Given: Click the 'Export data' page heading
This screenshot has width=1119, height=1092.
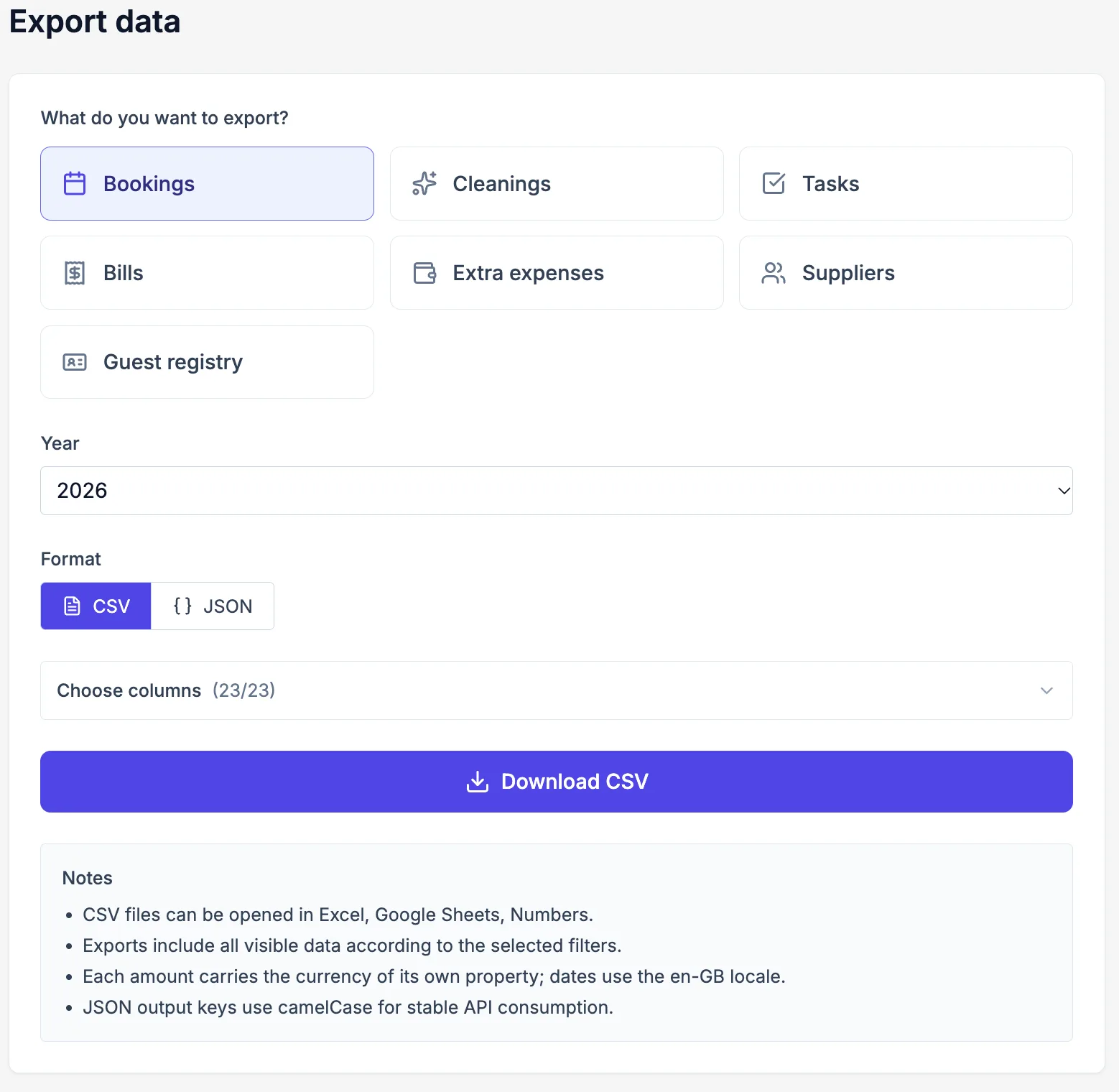Looking at the screenshot, I should pyautogui.click(x=95, y=21).
